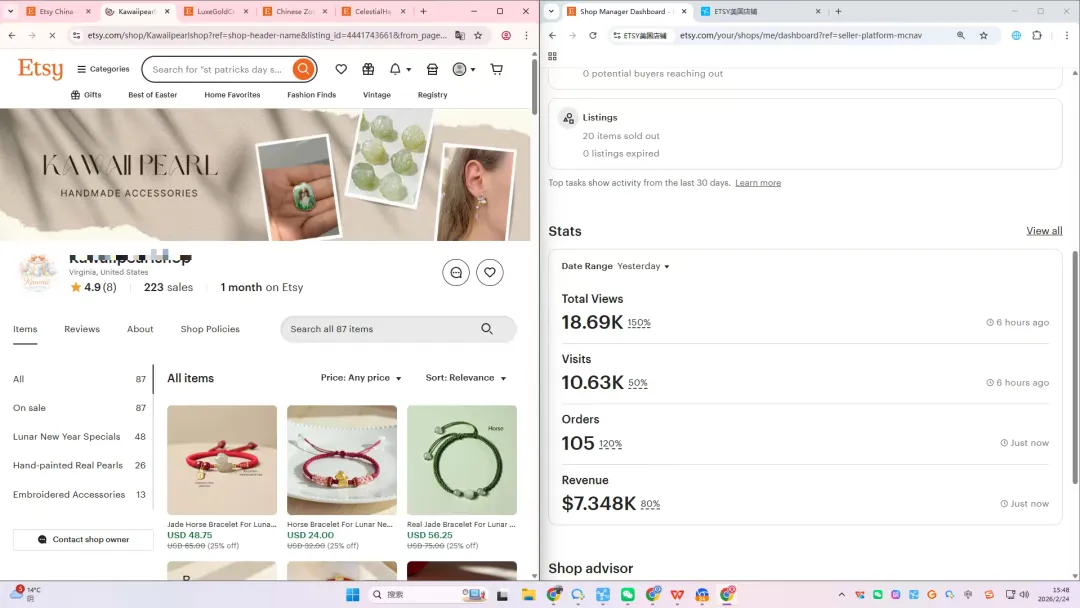Open the shopping cart icon
The image size is (1080, 608).
click(x=497, y=69)
